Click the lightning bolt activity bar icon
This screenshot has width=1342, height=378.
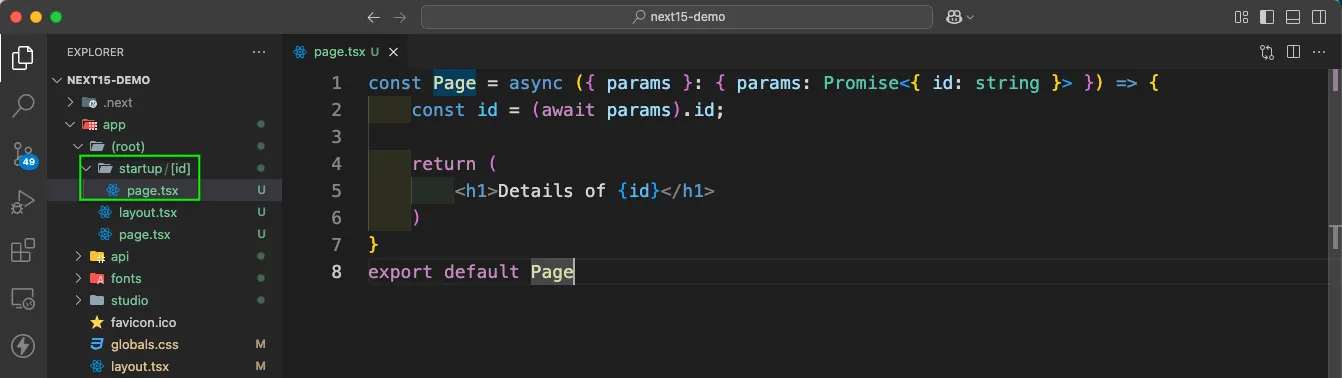(x=23, y=346)
